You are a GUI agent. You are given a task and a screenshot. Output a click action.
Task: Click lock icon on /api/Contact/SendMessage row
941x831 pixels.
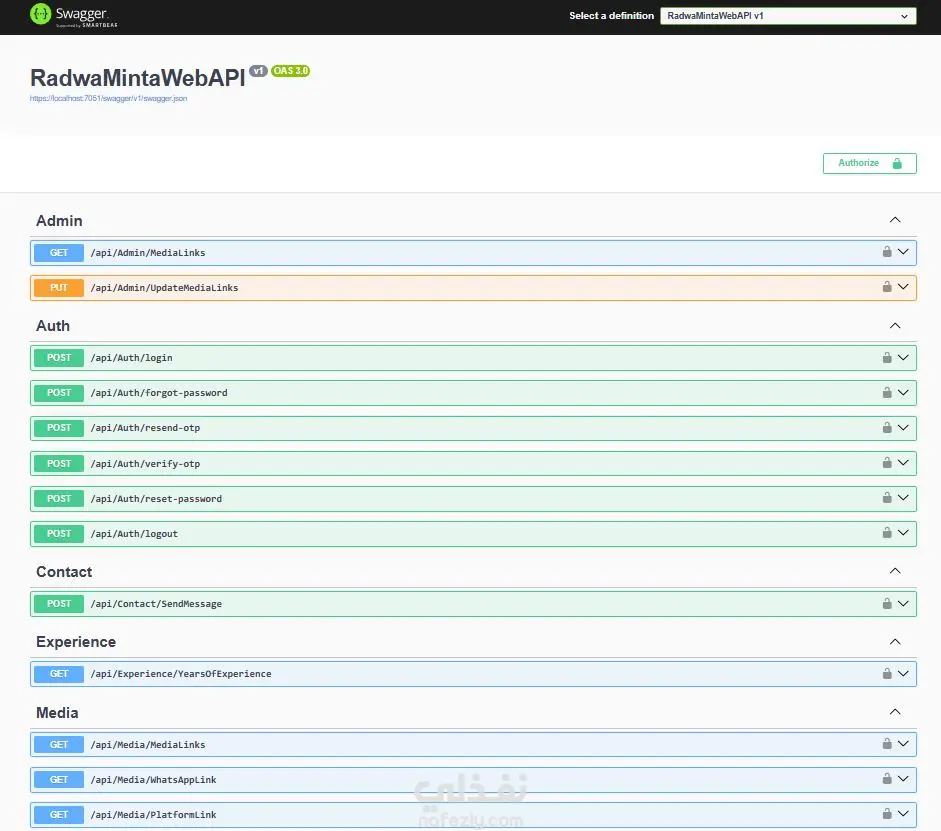click(887, 604)
